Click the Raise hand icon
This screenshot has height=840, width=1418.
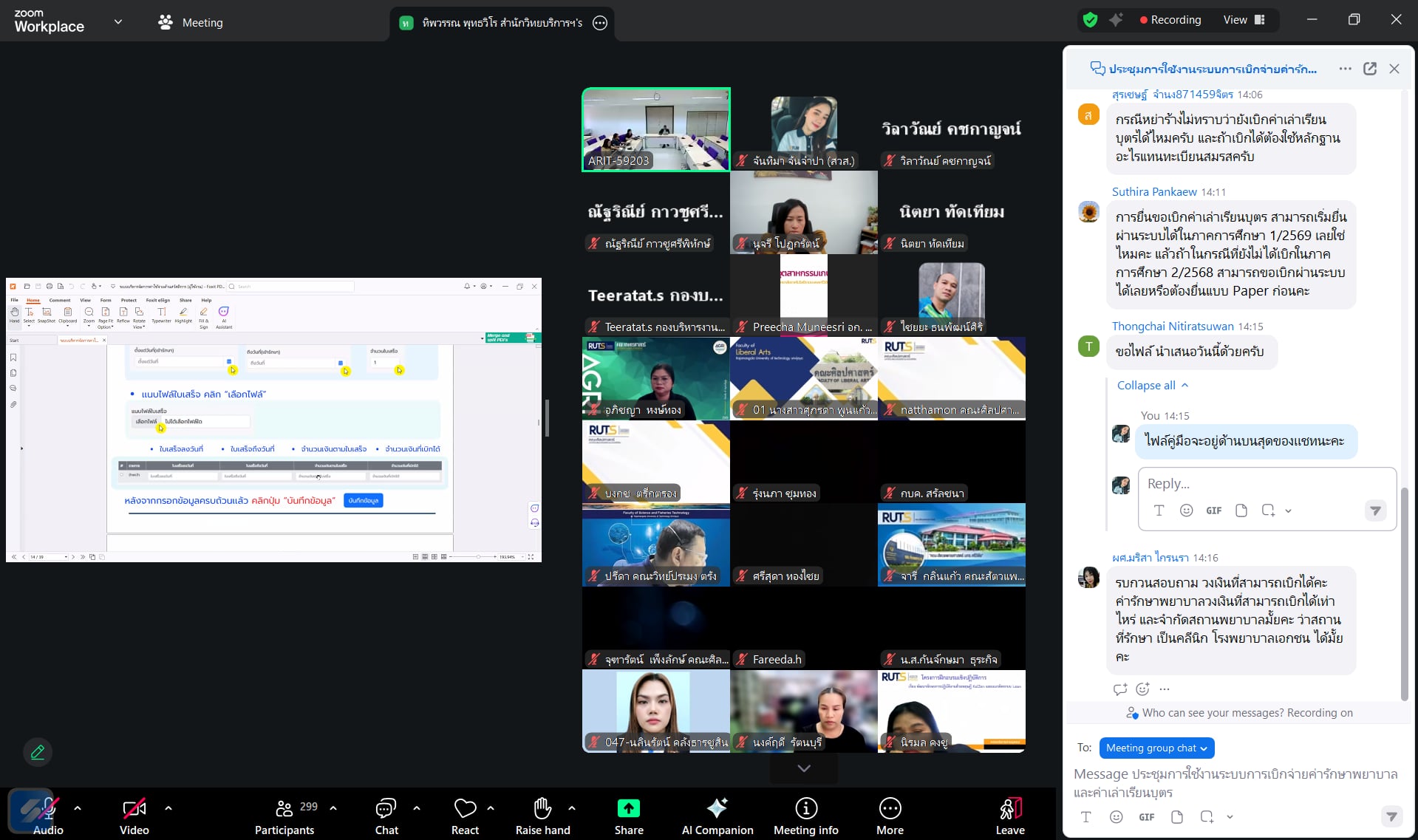coord(542,808)
